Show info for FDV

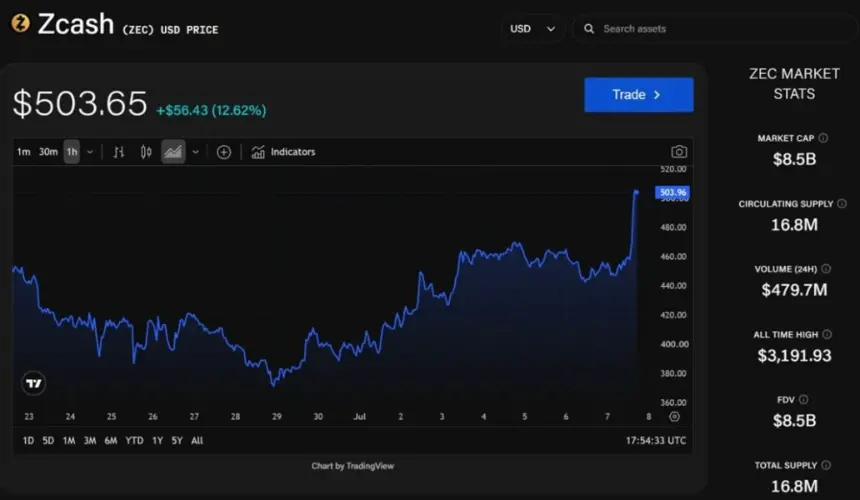(x=804, y=400)
